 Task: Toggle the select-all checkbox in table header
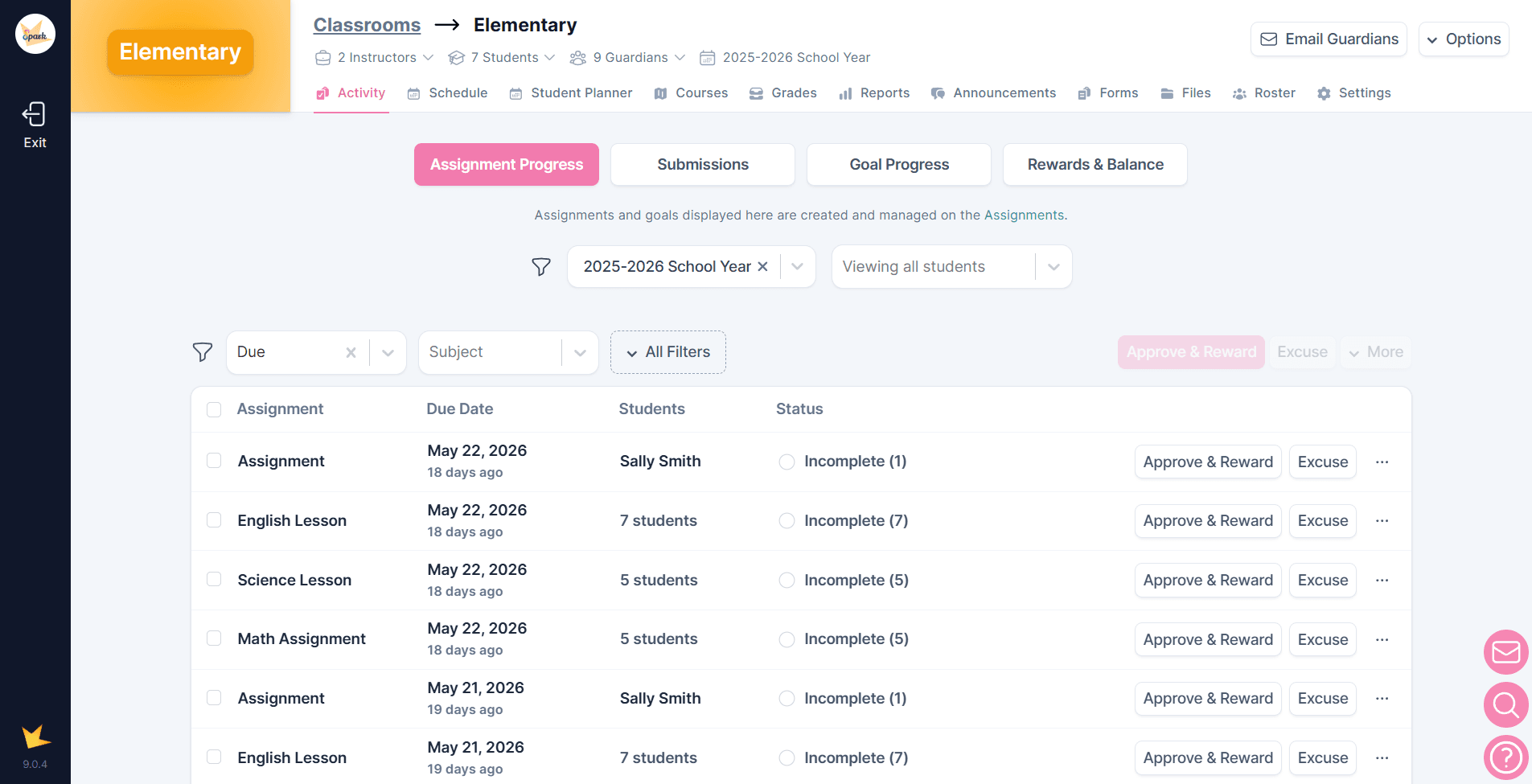tap(214, 409)
